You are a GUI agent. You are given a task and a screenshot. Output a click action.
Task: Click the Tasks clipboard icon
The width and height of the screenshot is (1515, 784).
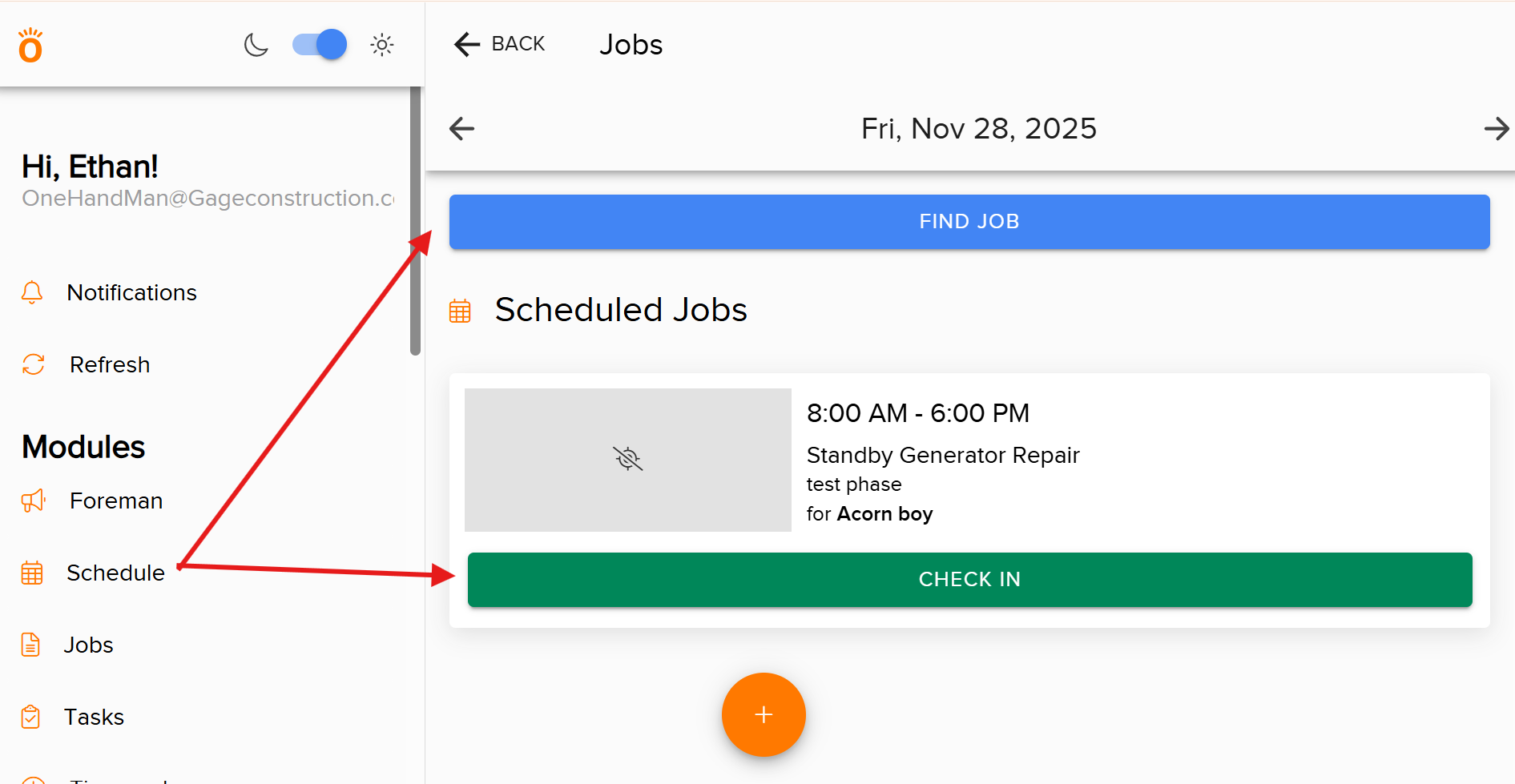pos(30,717)
